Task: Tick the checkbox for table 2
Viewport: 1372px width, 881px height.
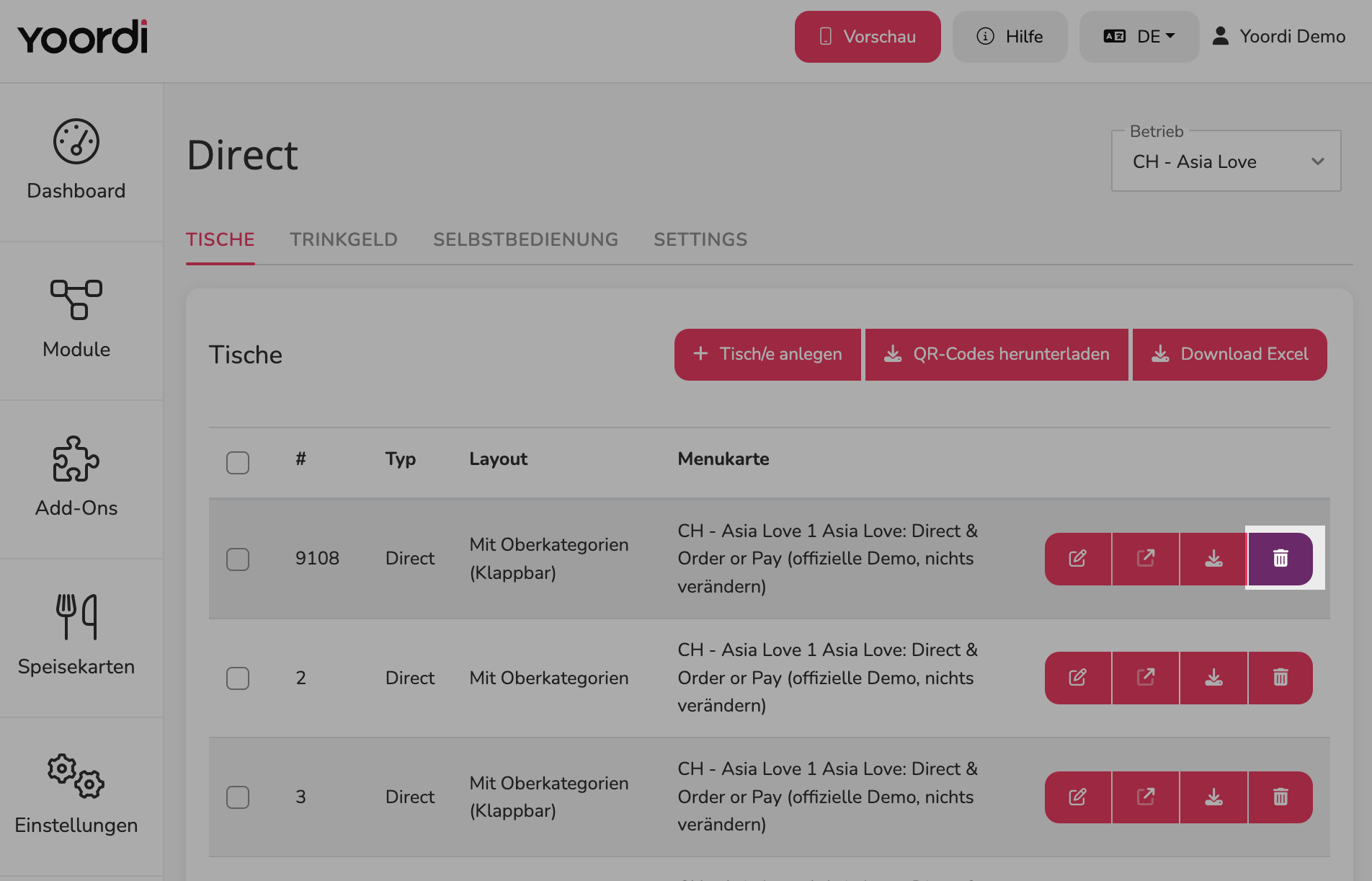Action: (238, 678)
